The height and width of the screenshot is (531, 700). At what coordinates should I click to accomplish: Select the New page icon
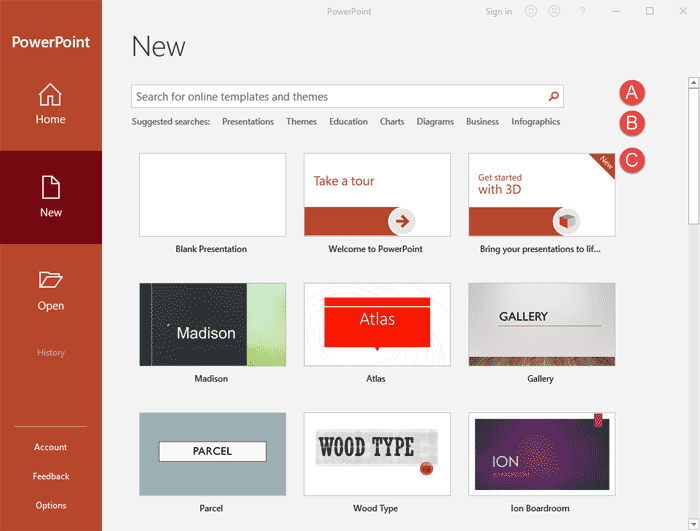[50, 187]
